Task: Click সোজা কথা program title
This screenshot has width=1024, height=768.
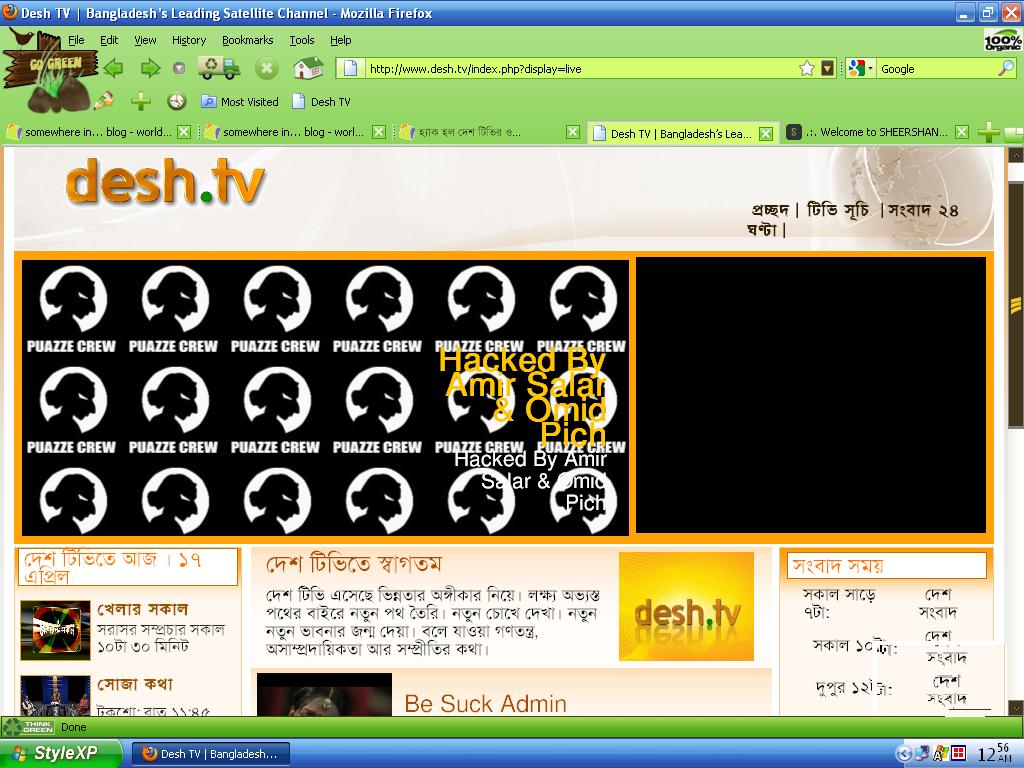Action: tap(135, 684)
